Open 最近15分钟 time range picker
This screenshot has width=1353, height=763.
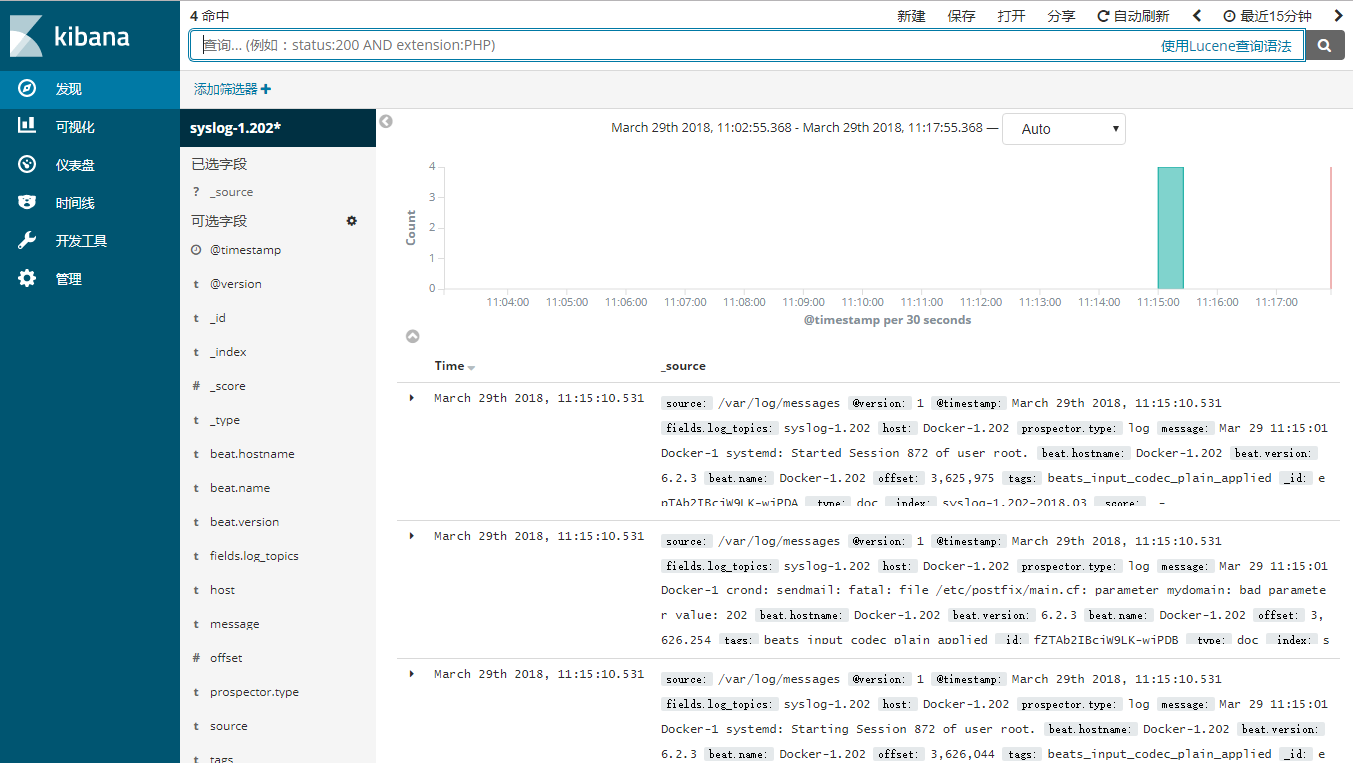coord(1267,16)
